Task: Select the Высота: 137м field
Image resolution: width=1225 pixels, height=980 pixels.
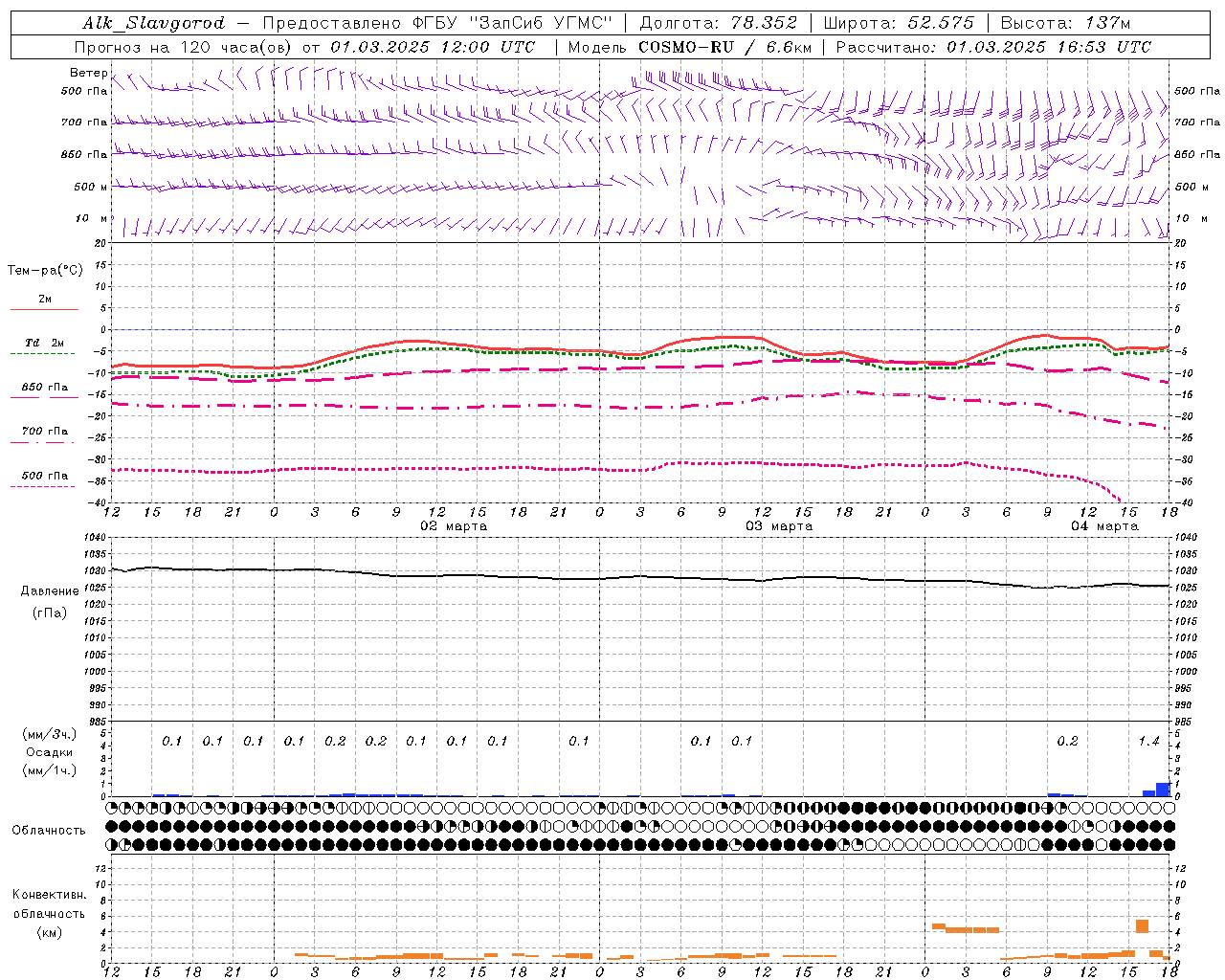Action: coord(1065,23)
